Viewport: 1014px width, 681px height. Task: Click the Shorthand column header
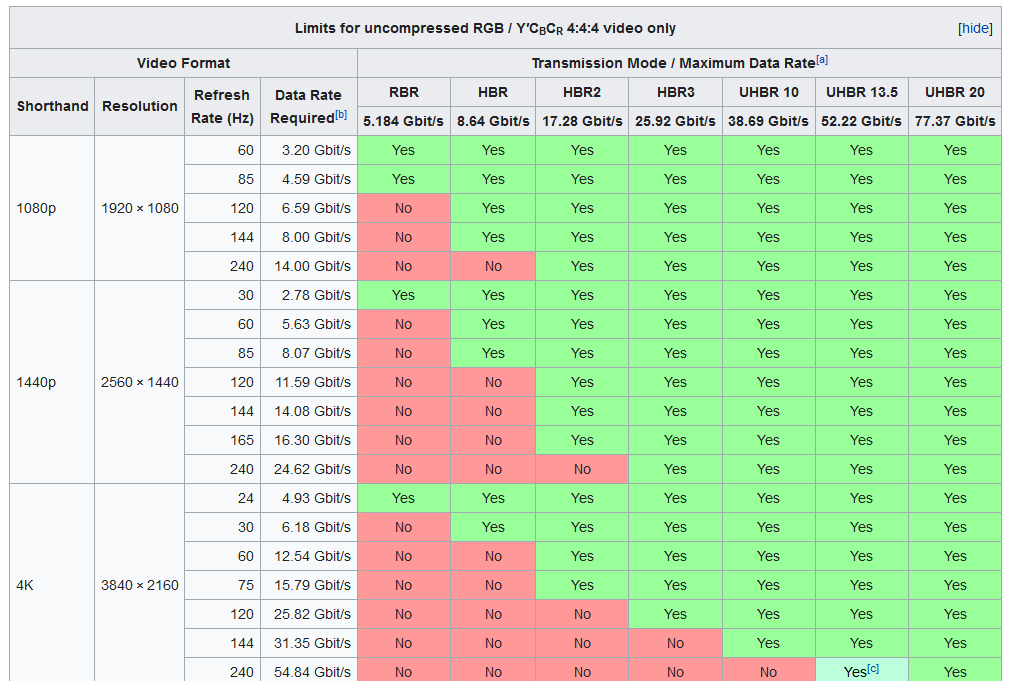click(52, 106)
